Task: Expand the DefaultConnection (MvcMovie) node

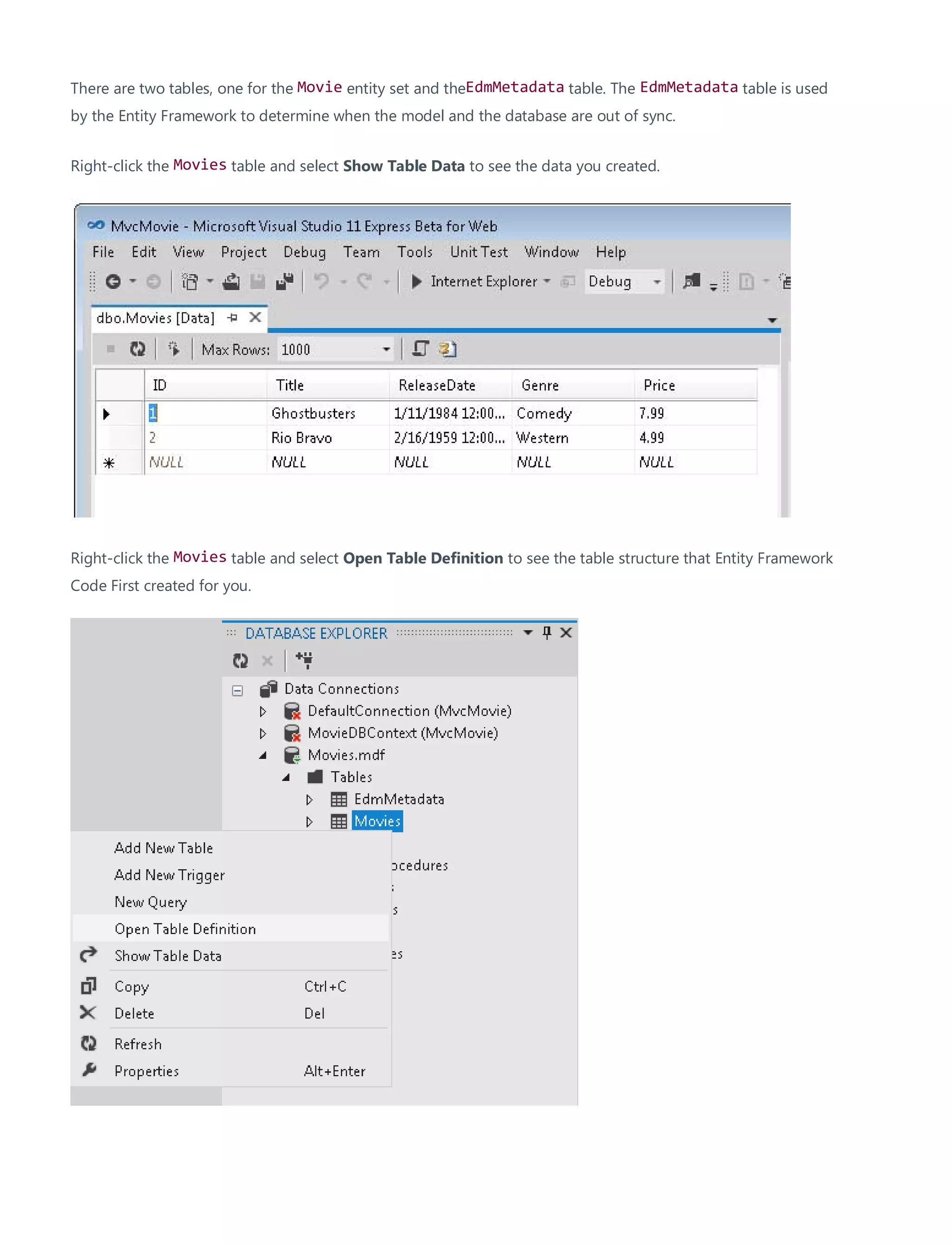Action: [263, 711]
